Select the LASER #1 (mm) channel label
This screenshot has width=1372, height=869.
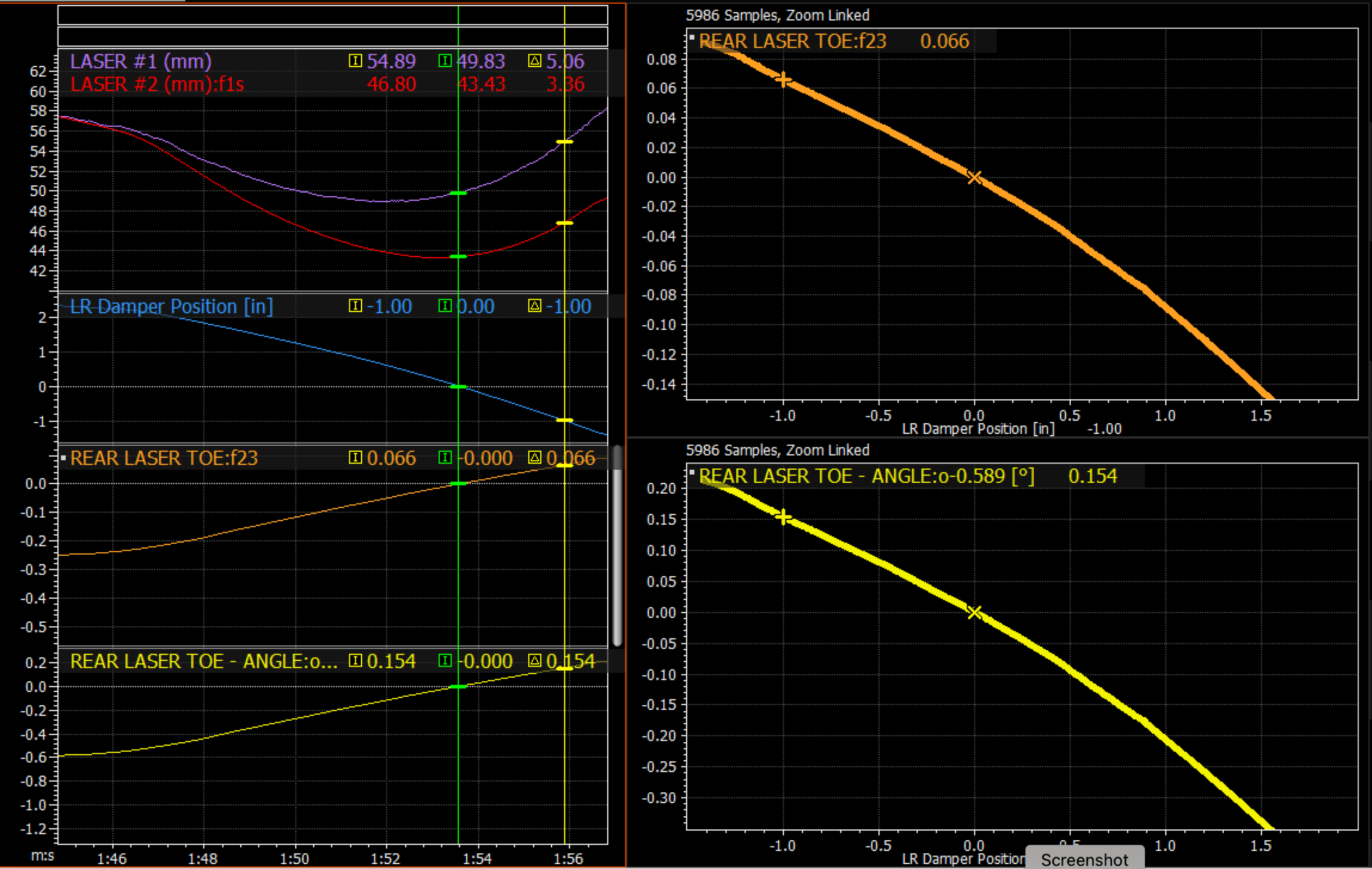tap(141, 61)
